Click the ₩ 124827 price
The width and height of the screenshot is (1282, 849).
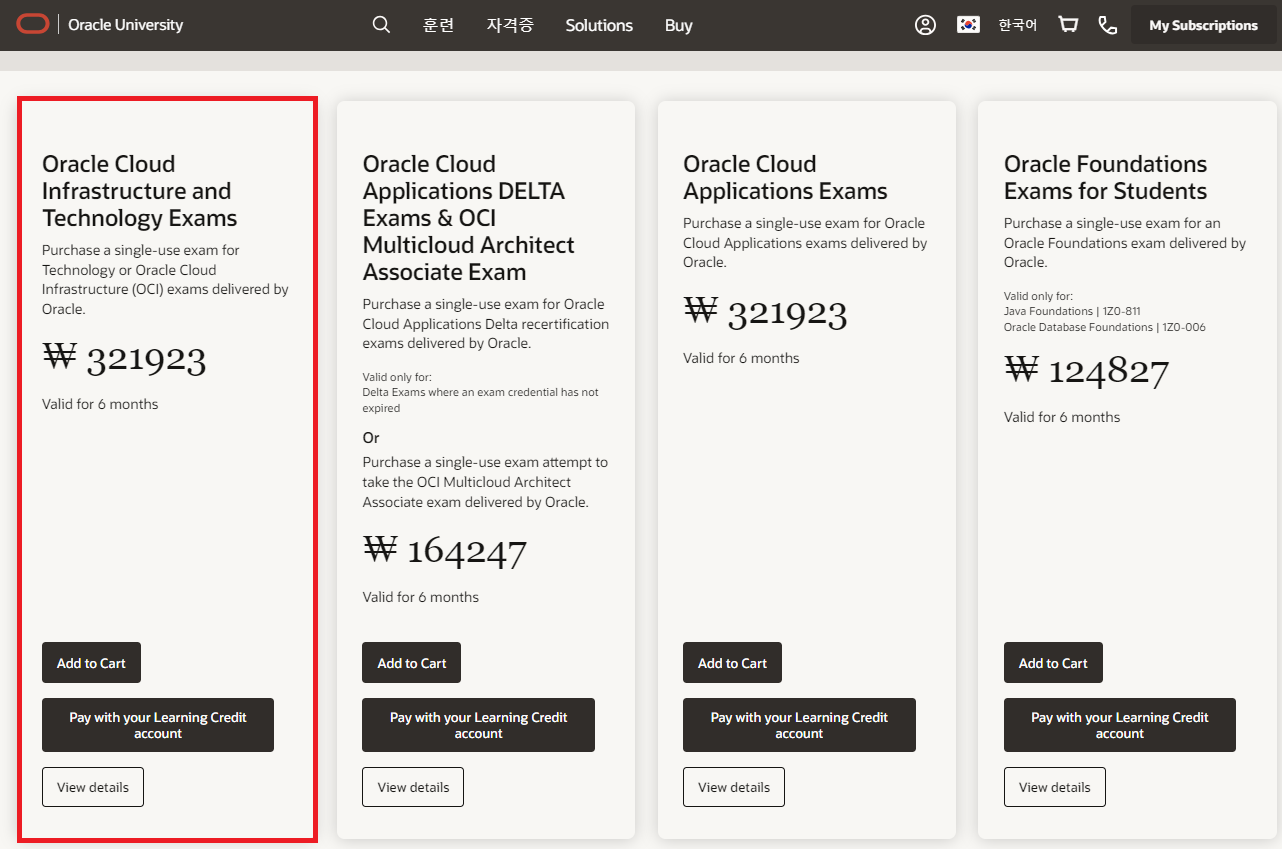pos(1086,371)
